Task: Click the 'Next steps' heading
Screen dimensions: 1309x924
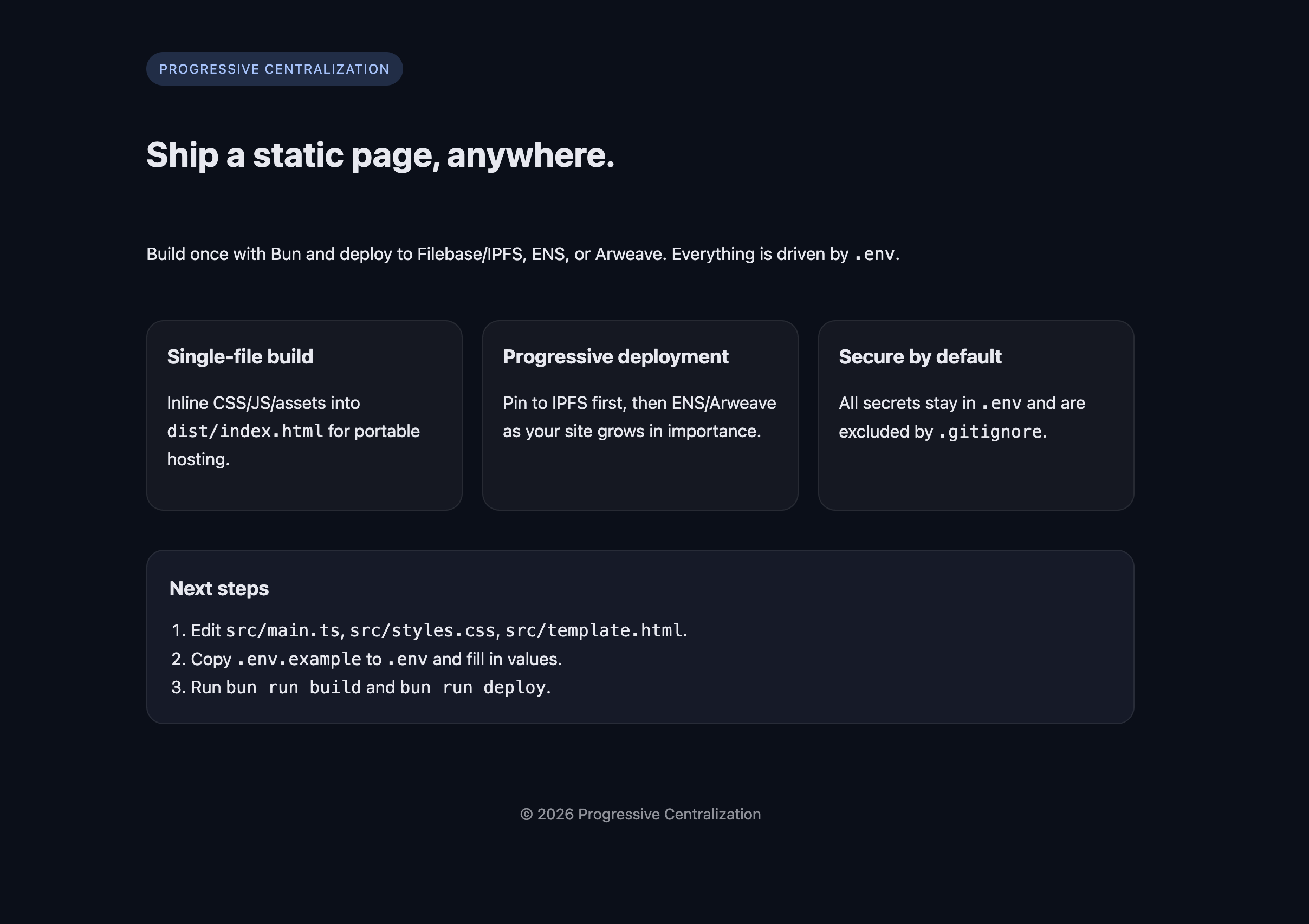Action: click(x=219, y=589)
